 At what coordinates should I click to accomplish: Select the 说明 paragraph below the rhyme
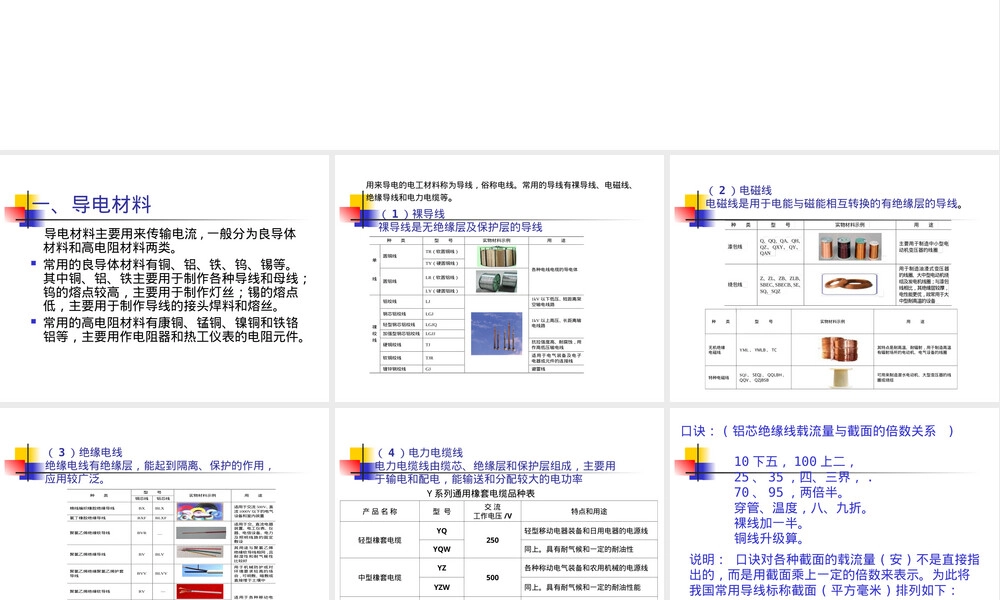click(x=834, y=574)
